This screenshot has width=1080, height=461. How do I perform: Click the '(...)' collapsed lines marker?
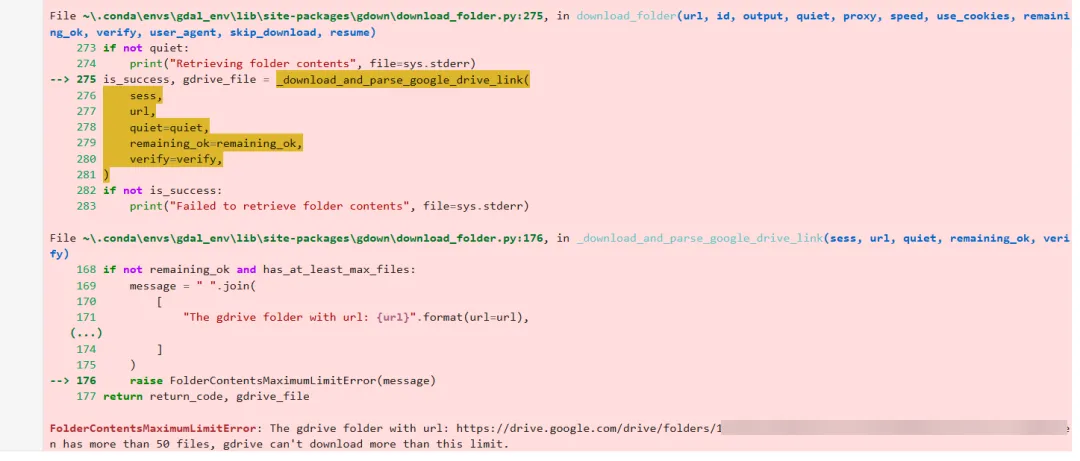tap(86, 333)
